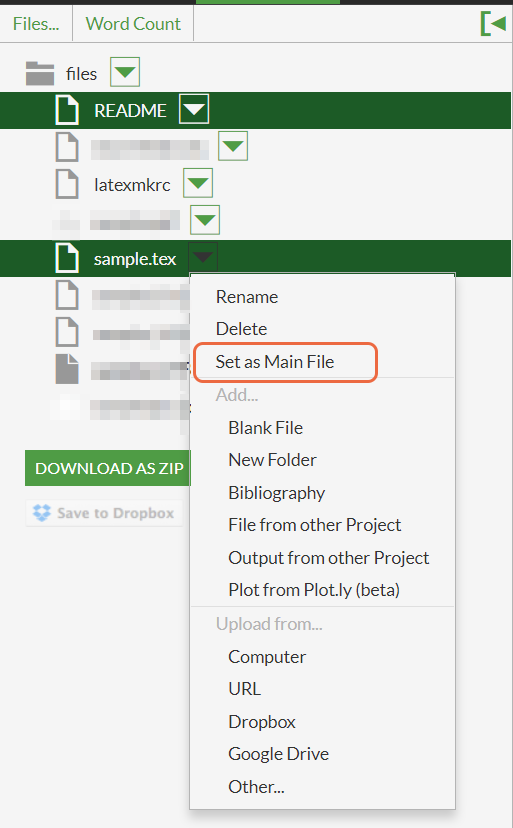Click the Save to Dropbox button

[104, 513]
